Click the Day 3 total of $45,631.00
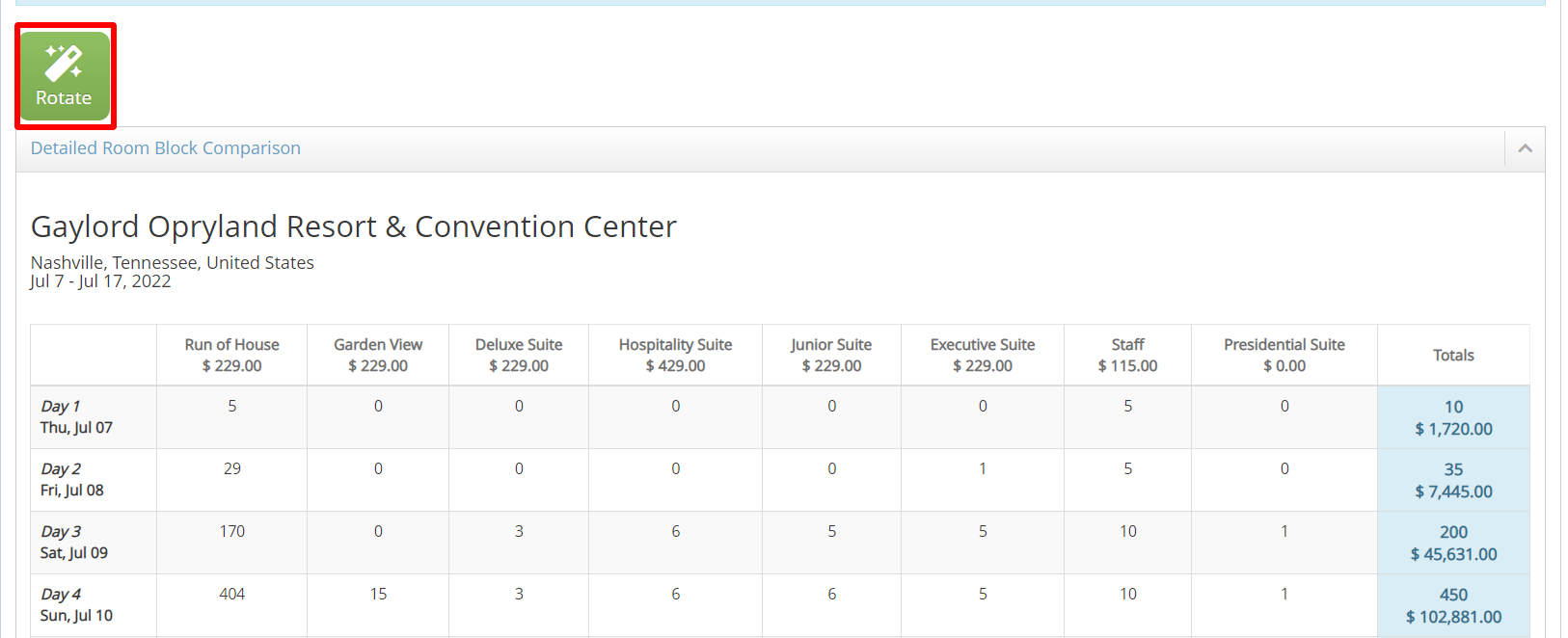 [x=1453, y=554]
